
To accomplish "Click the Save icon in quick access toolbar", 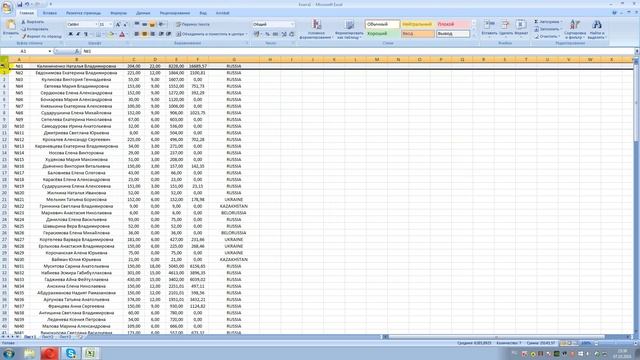I will tap(19, 4).
